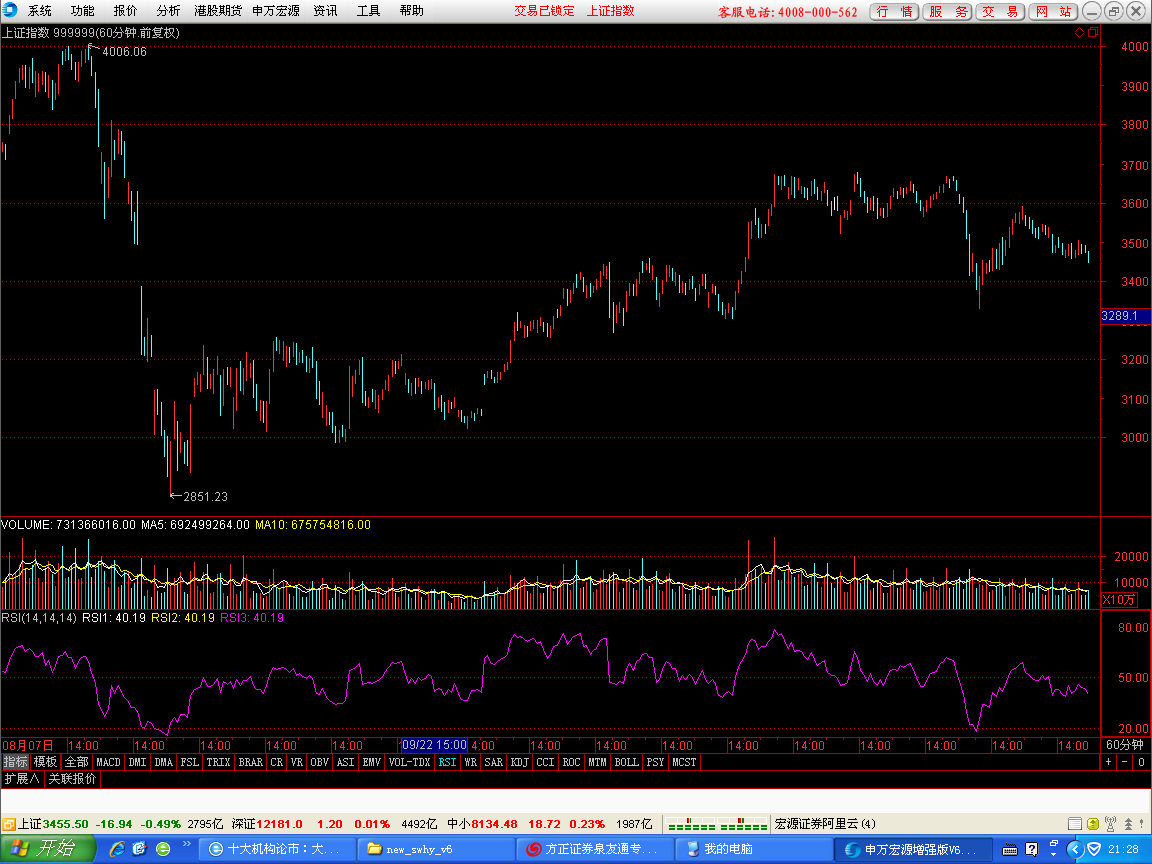Switch indicator to BOLL
The height and width of the screenshot is (864, 1152).
(627, 762)
